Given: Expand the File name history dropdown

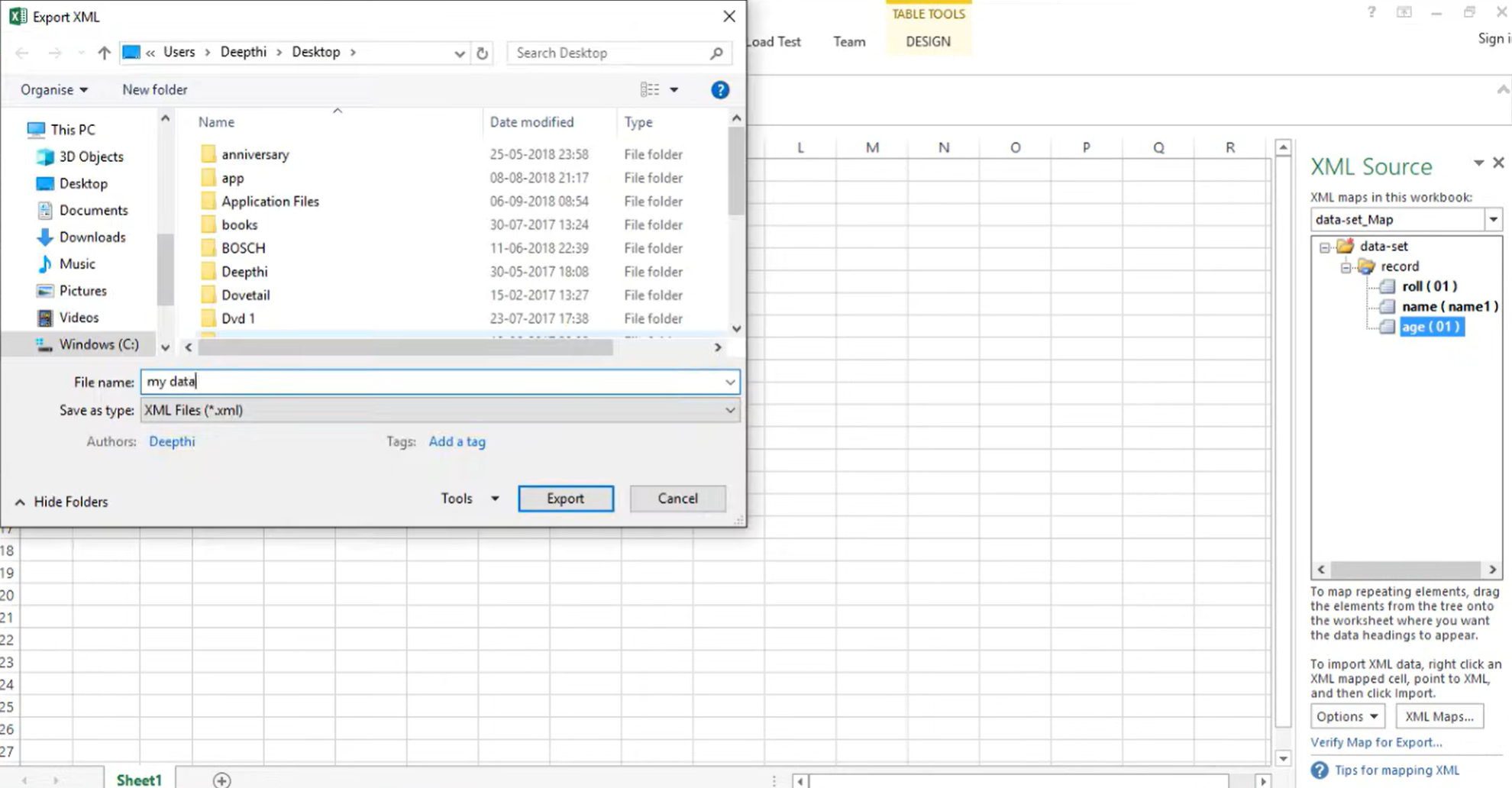Looking at the screenshot, I should [730, 382].
